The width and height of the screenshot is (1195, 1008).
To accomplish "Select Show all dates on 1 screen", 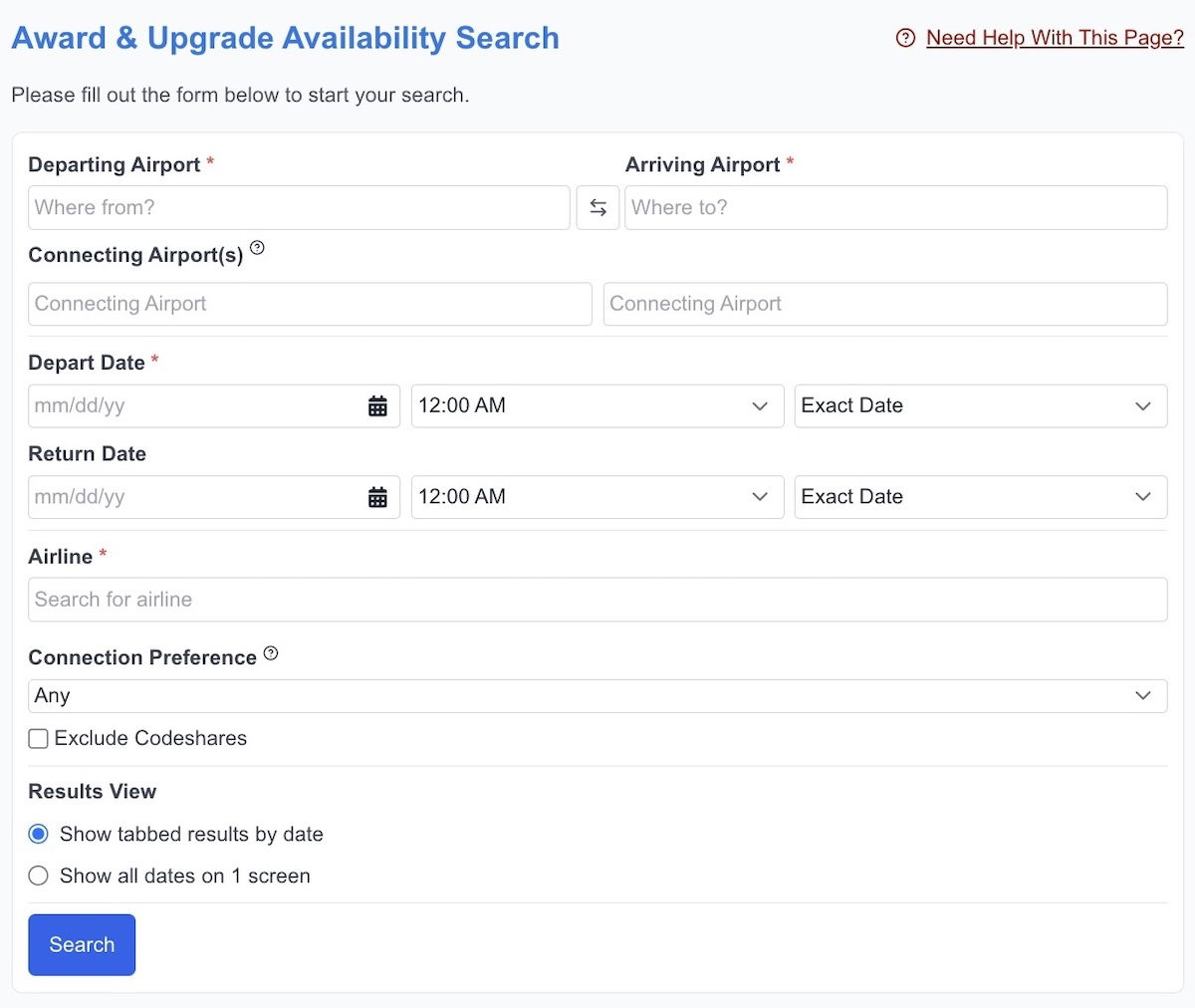I will (39, 876).
